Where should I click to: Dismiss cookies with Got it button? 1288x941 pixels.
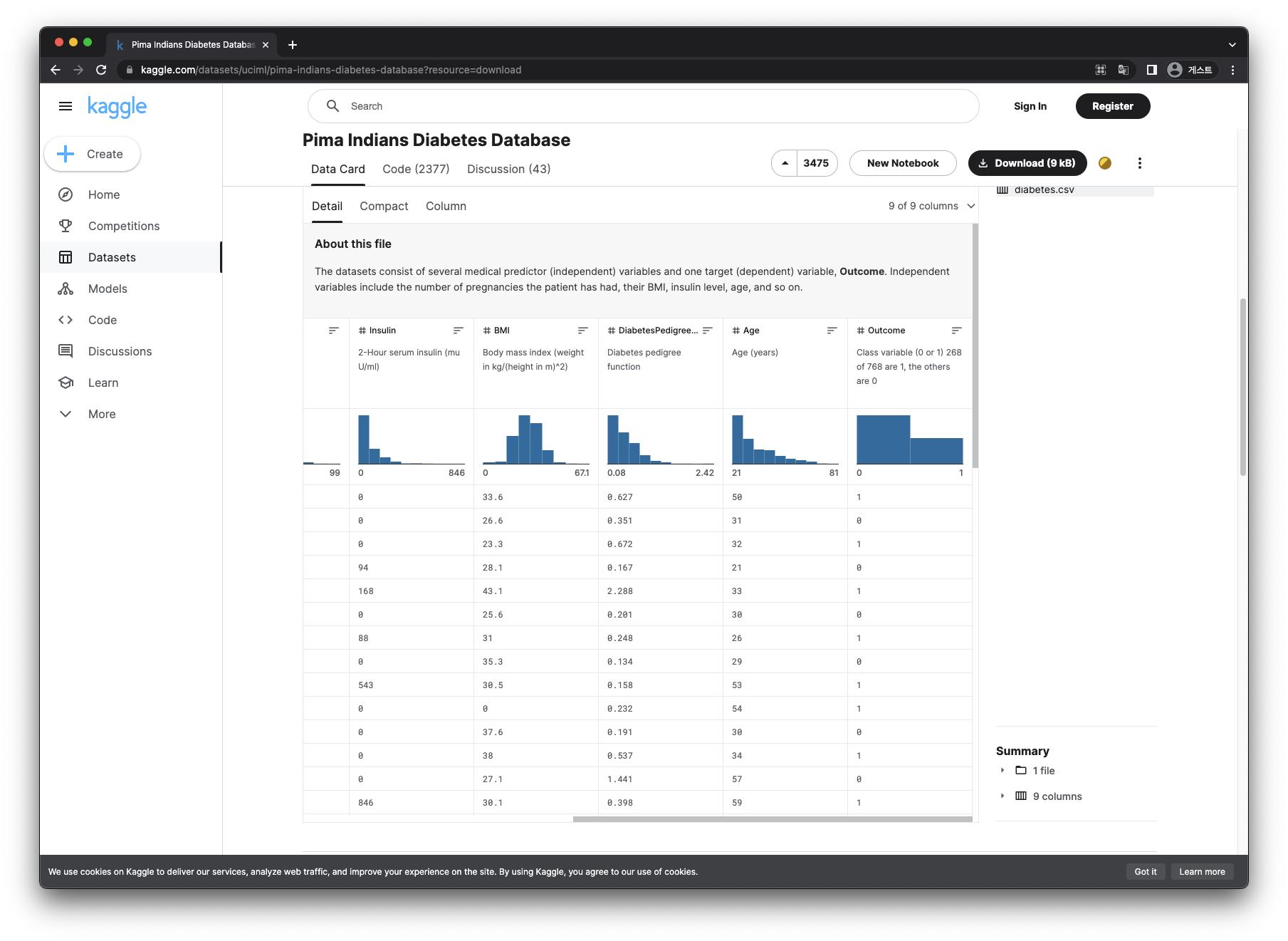click(1145, 872)
